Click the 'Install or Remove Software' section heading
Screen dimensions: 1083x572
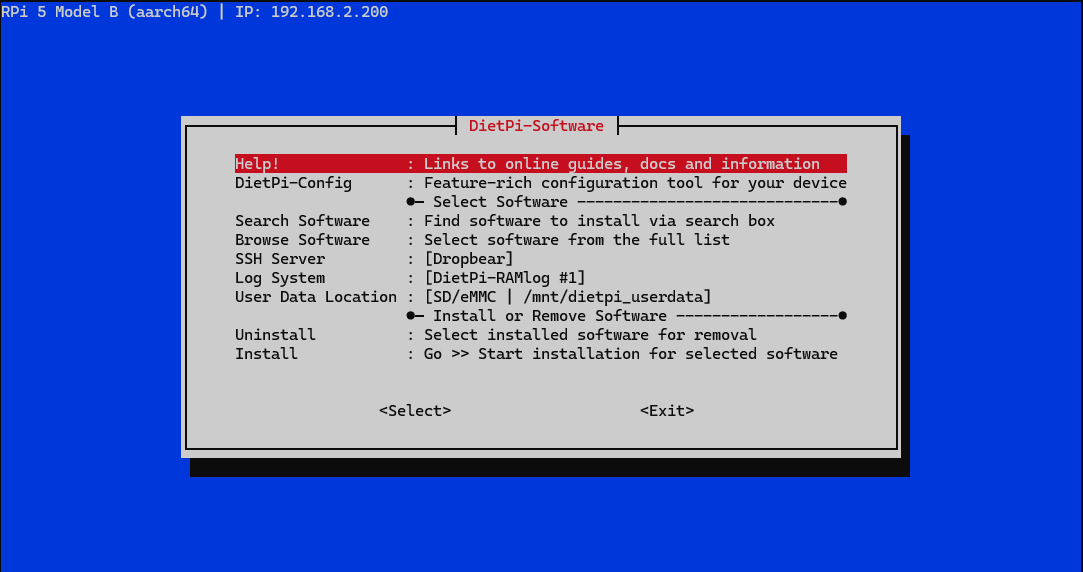coord(550,316)
